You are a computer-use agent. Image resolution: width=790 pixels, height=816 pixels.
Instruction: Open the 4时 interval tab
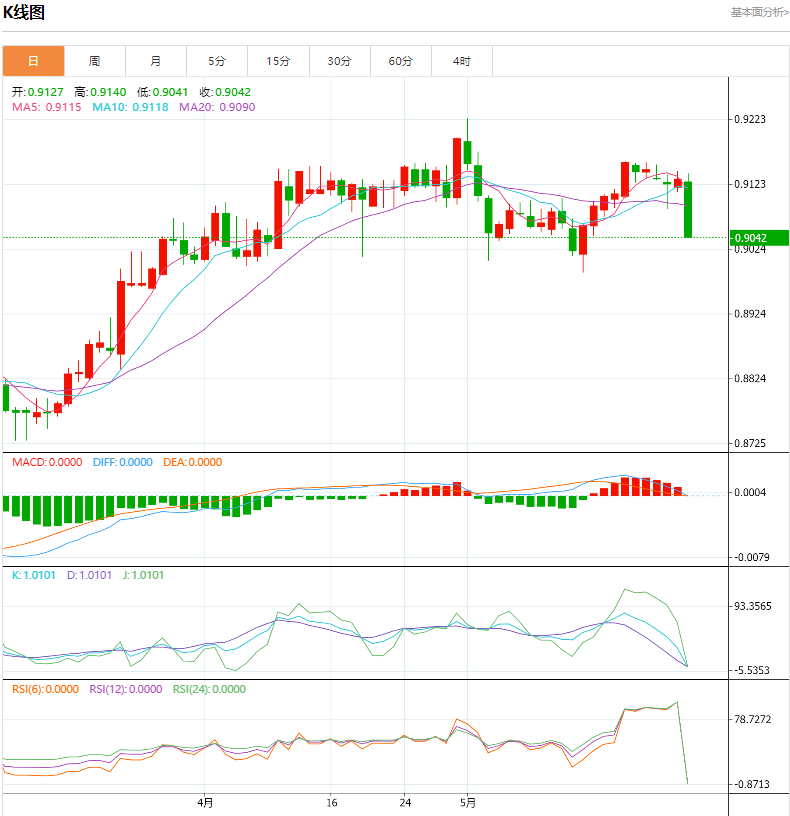[x=461, y=61]
